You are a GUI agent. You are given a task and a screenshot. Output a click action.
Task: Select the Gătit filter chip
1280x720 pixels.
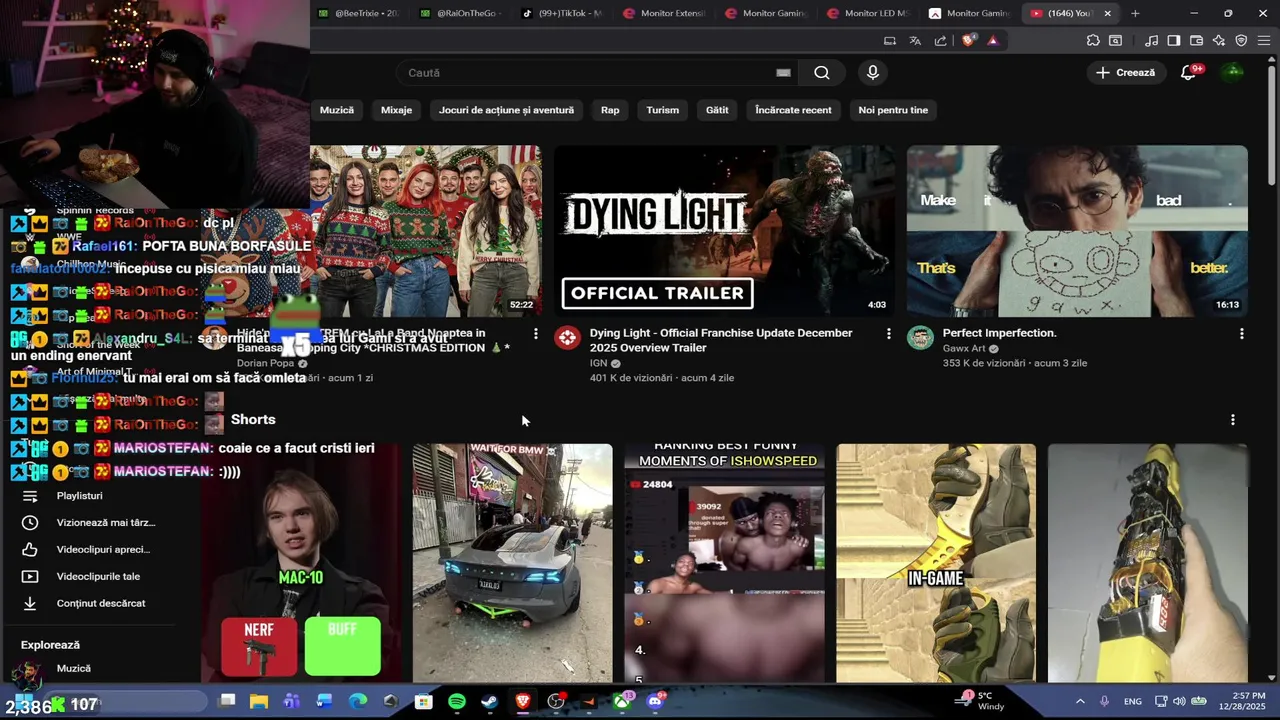pyautogui.click(x=717, y=110)
